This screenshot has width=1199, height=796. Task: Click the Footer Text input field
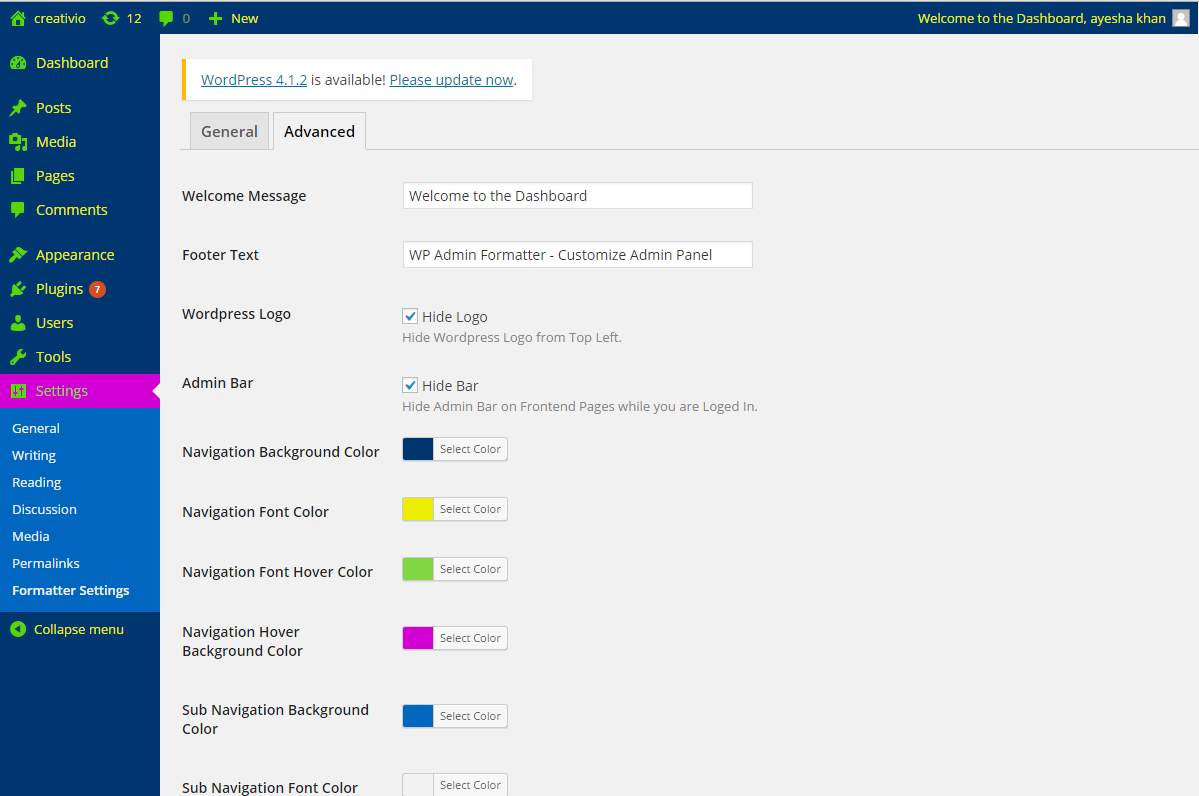pos(577,255)
